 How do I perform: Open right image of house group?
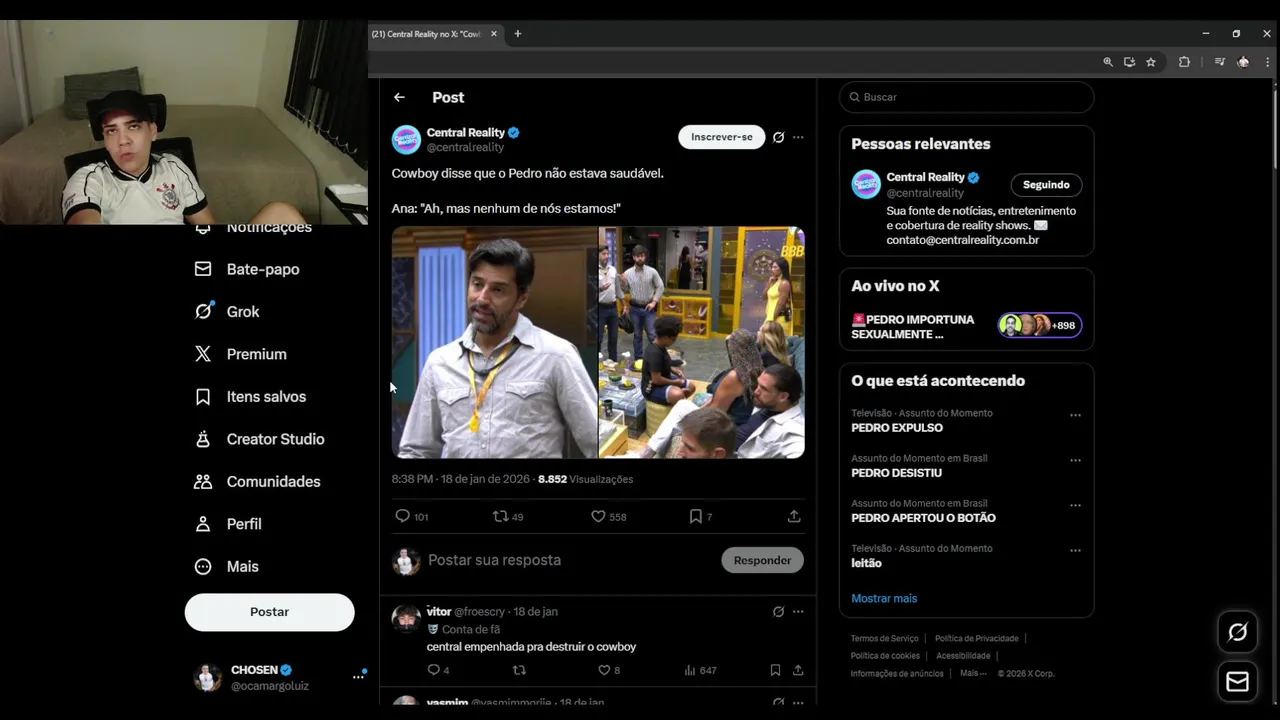pyautogui.click(x=702, y=342)
